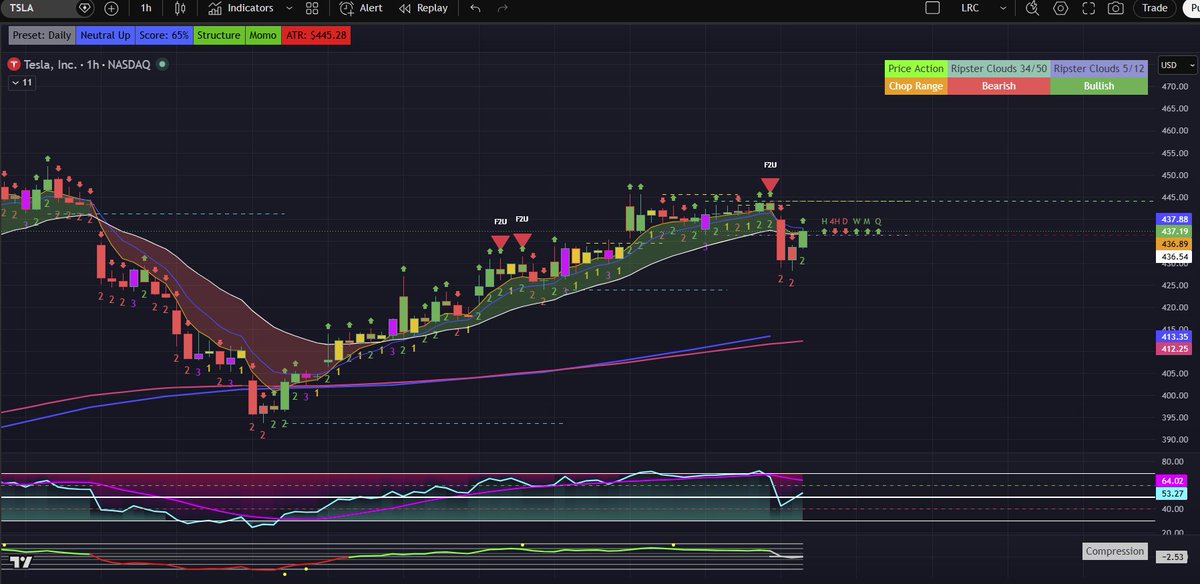Start bar Replay mode
1200x584 pixels.
click(x=423, y=8)
